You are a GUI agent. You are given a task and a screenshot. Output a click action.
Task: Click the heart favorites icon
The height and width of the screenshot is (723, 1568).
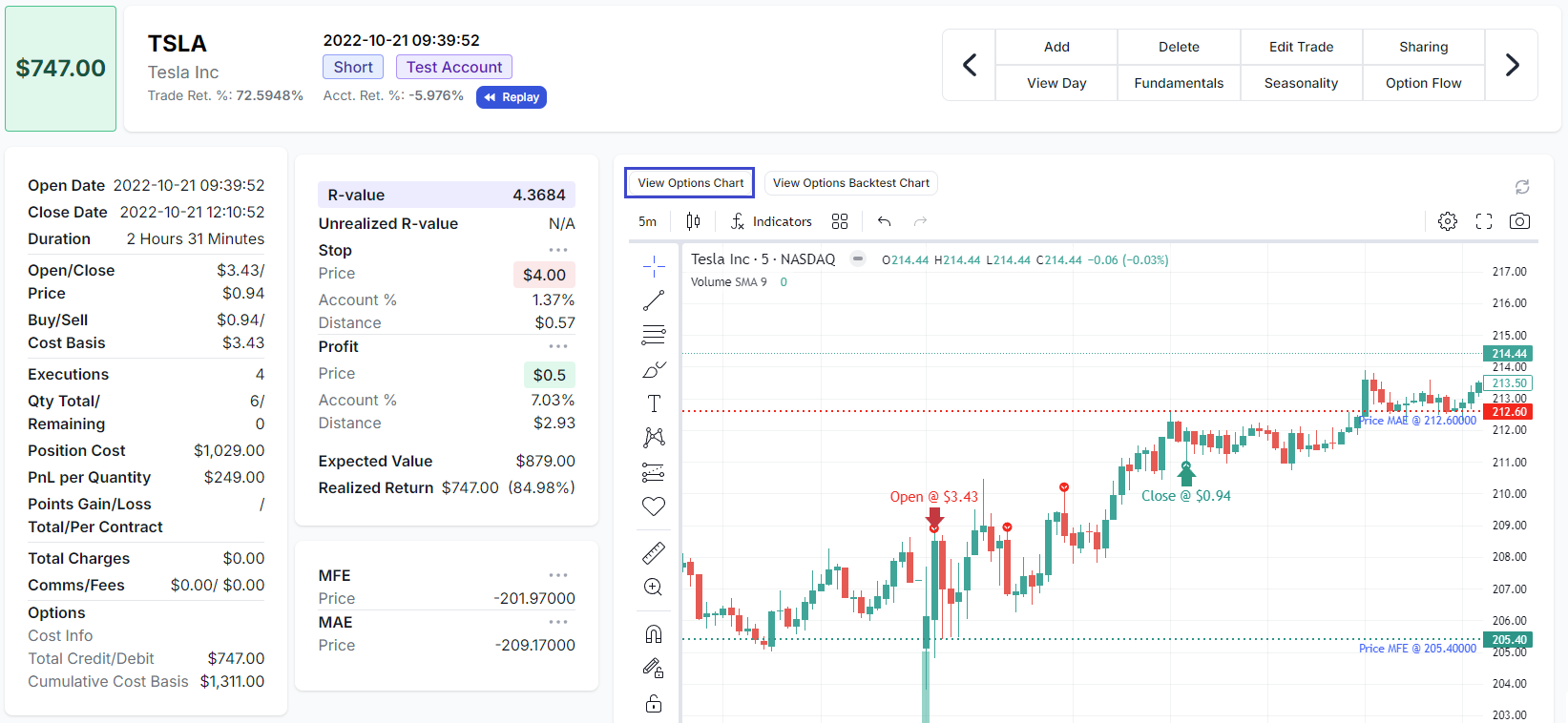point(654,506)
